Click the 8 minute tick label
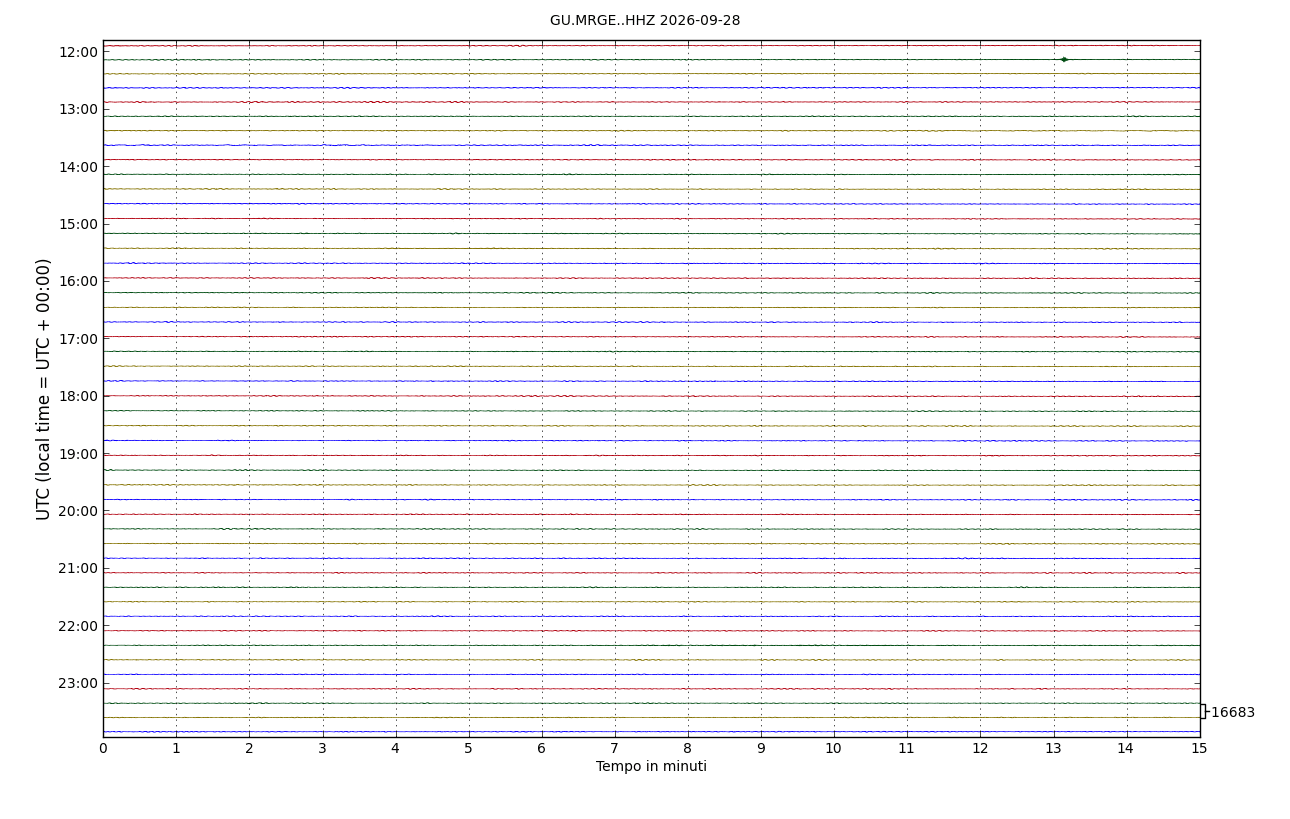The height and width of the screenshot is (819, 1290). tap(688, 748)
